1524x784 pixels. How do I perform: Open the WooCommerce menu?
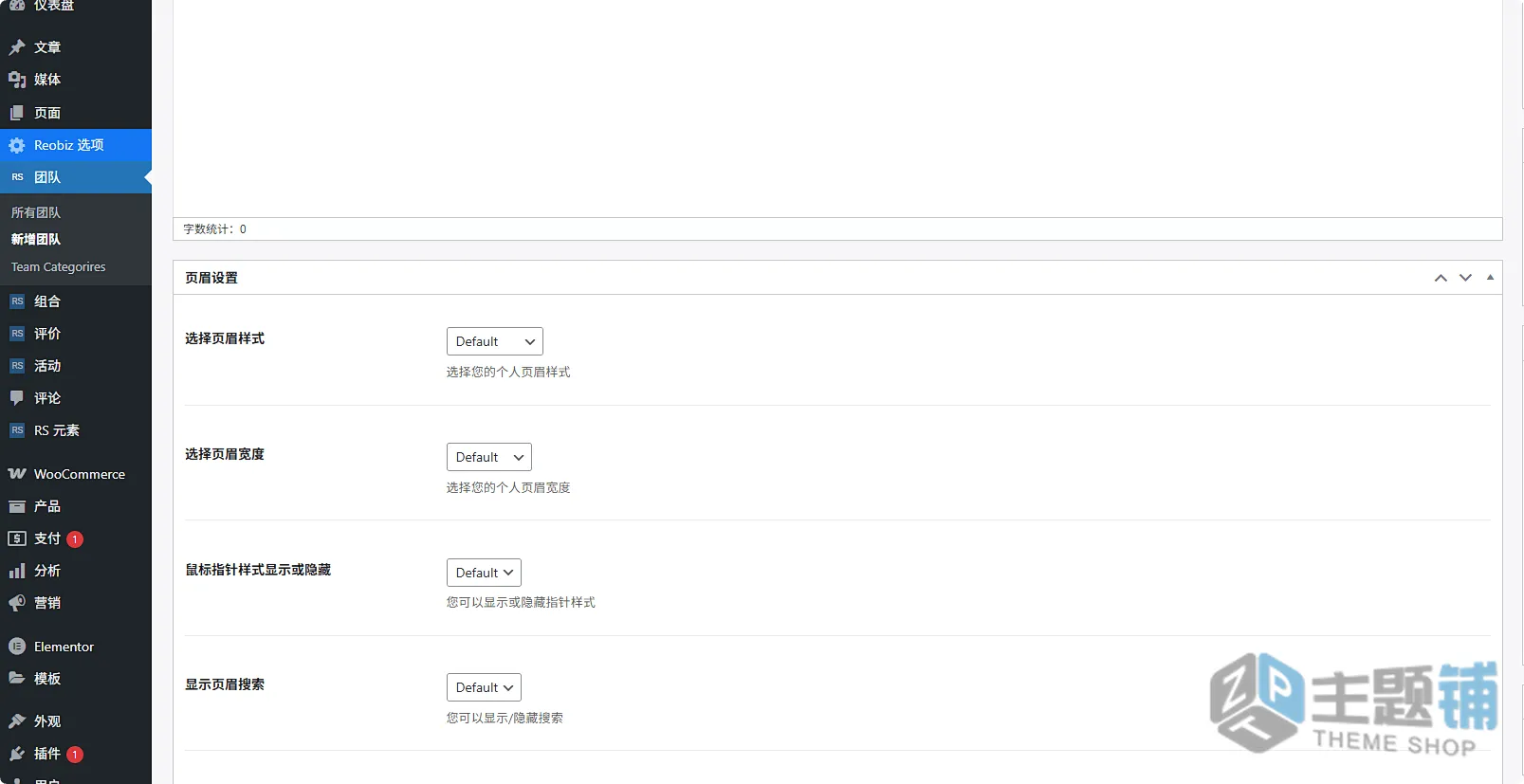(76, 474)
